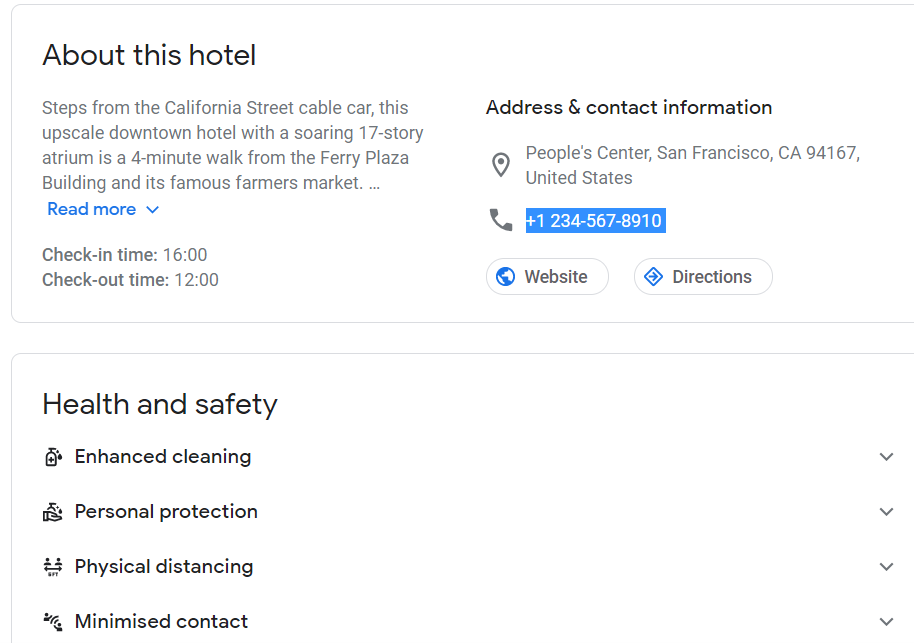Click the Physical distancing people icon
The height and width of the screenshot is (643, 914).
coord(52,567)
